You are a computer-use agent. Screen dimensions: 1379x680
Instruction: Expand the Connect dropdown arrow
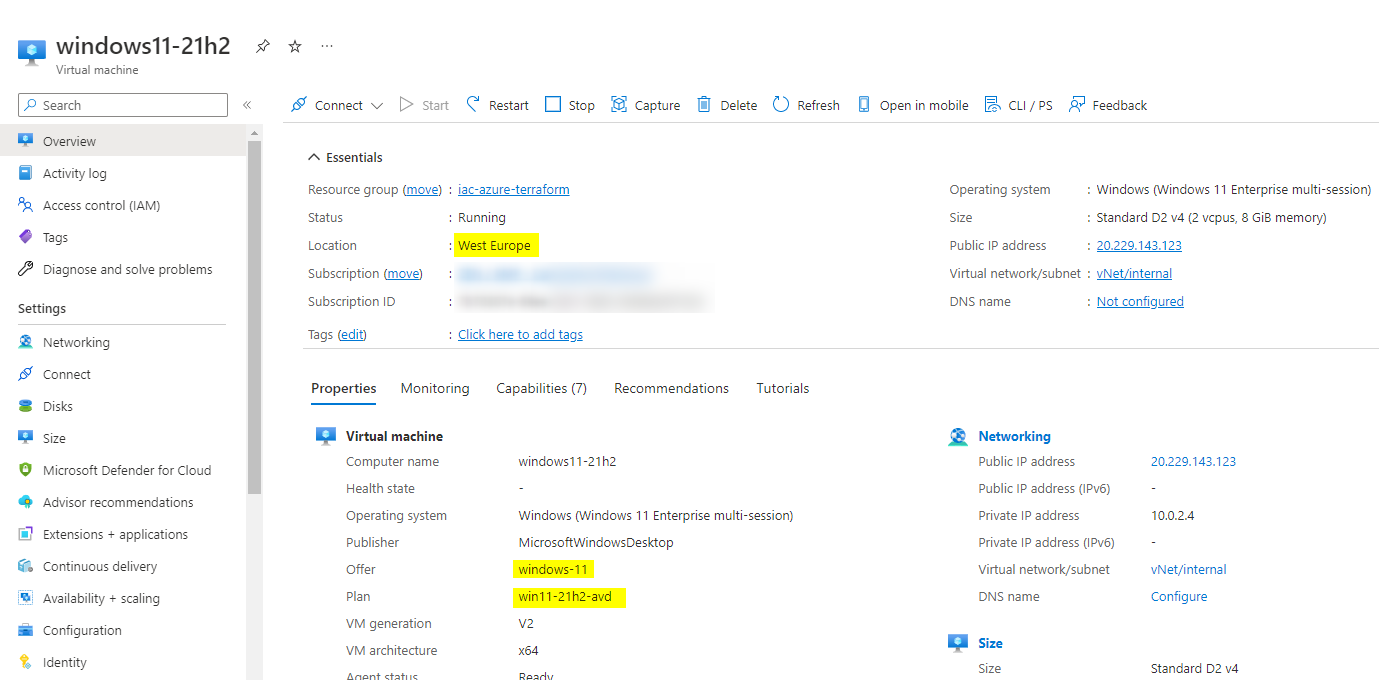pyautogui.click(x=377, y=106)
